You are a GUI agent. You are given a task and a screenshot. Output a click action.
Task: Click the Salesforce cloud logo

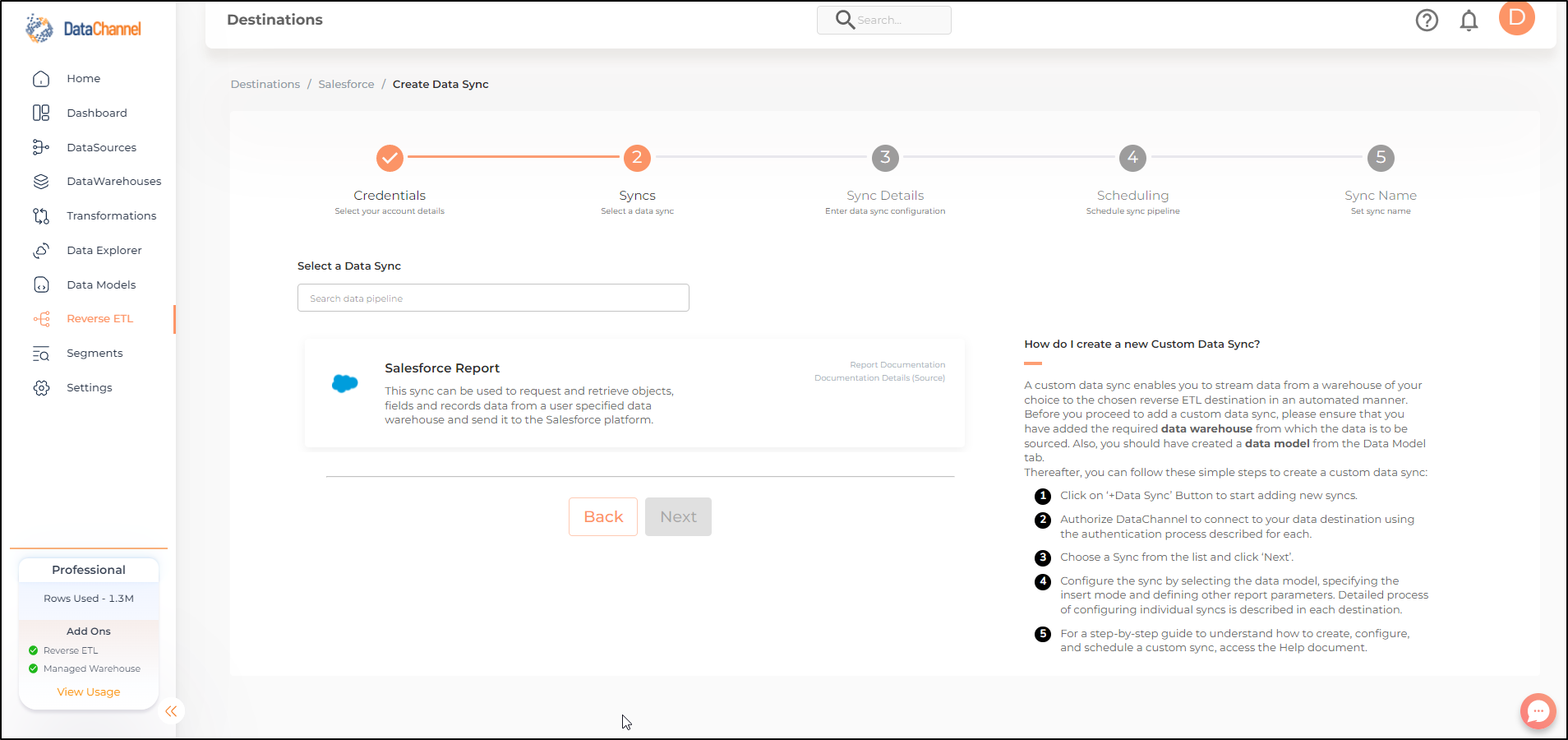coord(345,383)
